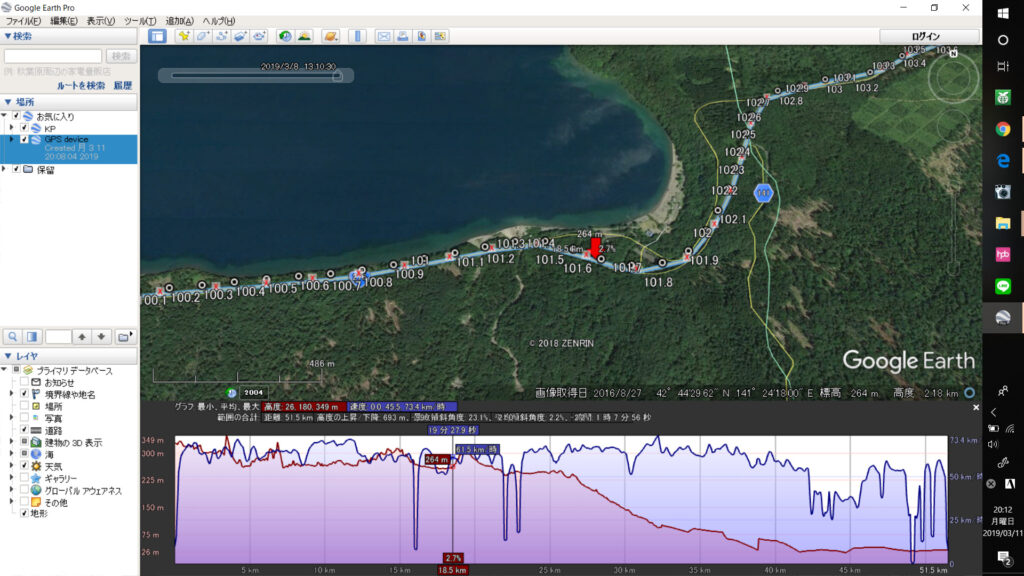Click the Add Placemark pin icon

coord(184,36)
